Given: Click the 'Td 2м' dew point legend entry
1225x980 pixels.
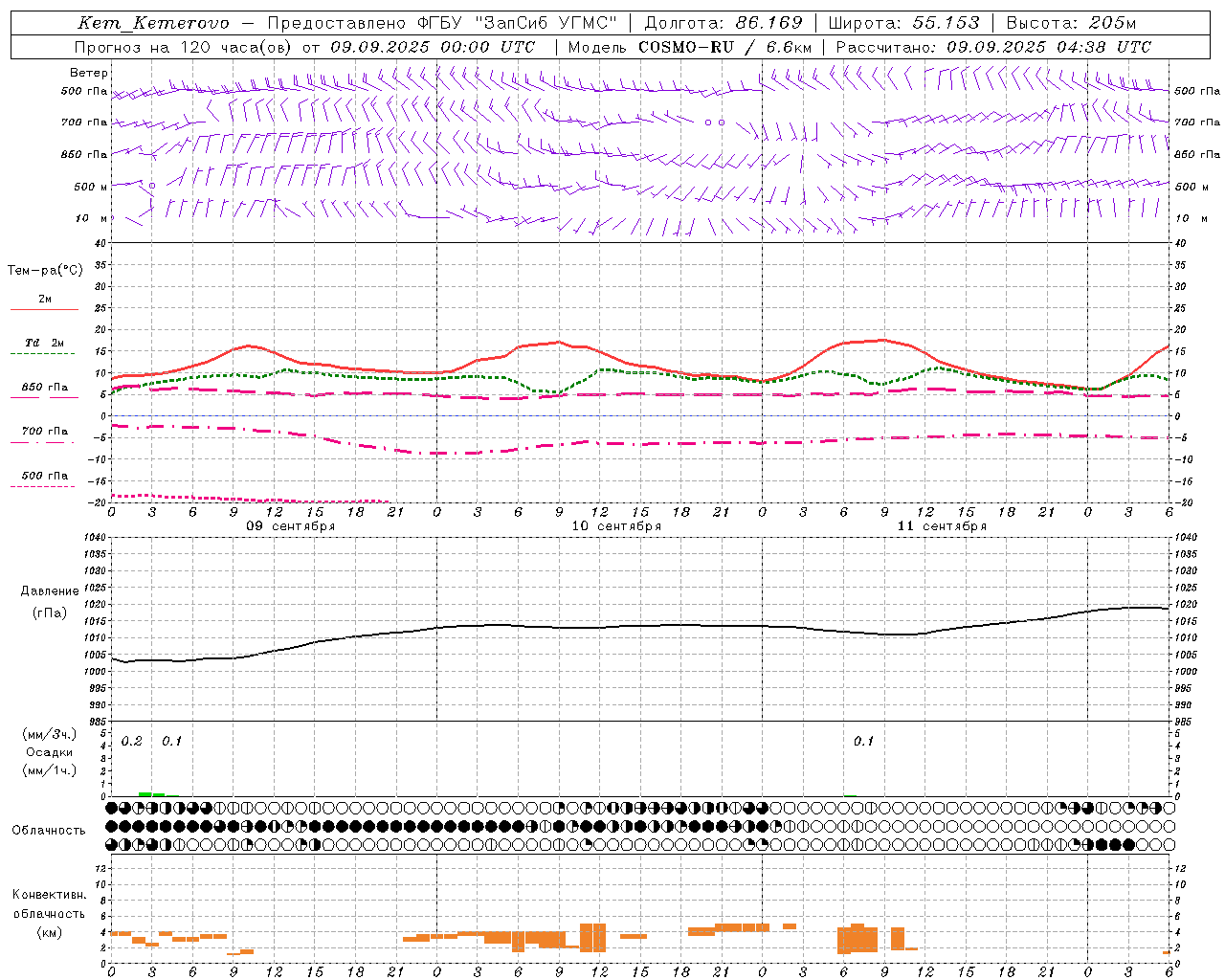Looking at the screenshot, I should [44, 343].
